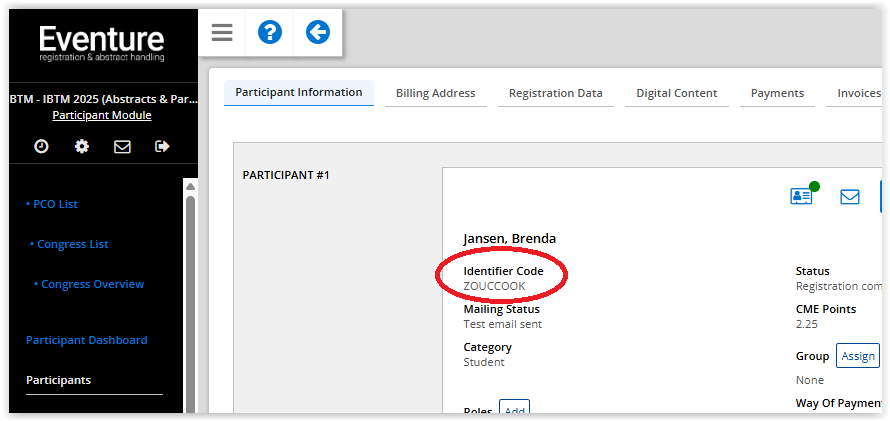Open the Participant Dashboard

point(86,340)
